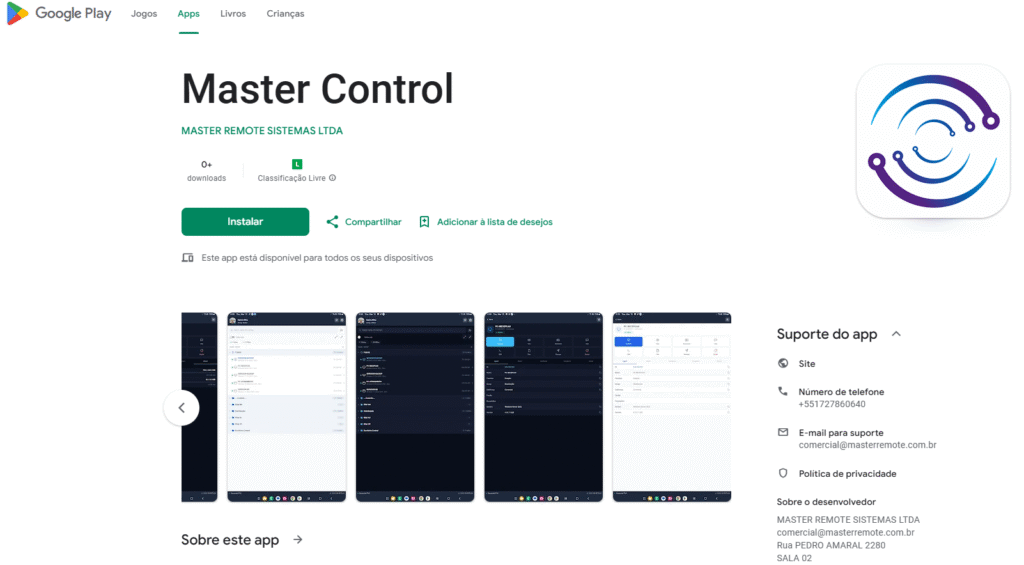Open the Jogos tab
1024x565 pixels.
[x=144, y=14]
